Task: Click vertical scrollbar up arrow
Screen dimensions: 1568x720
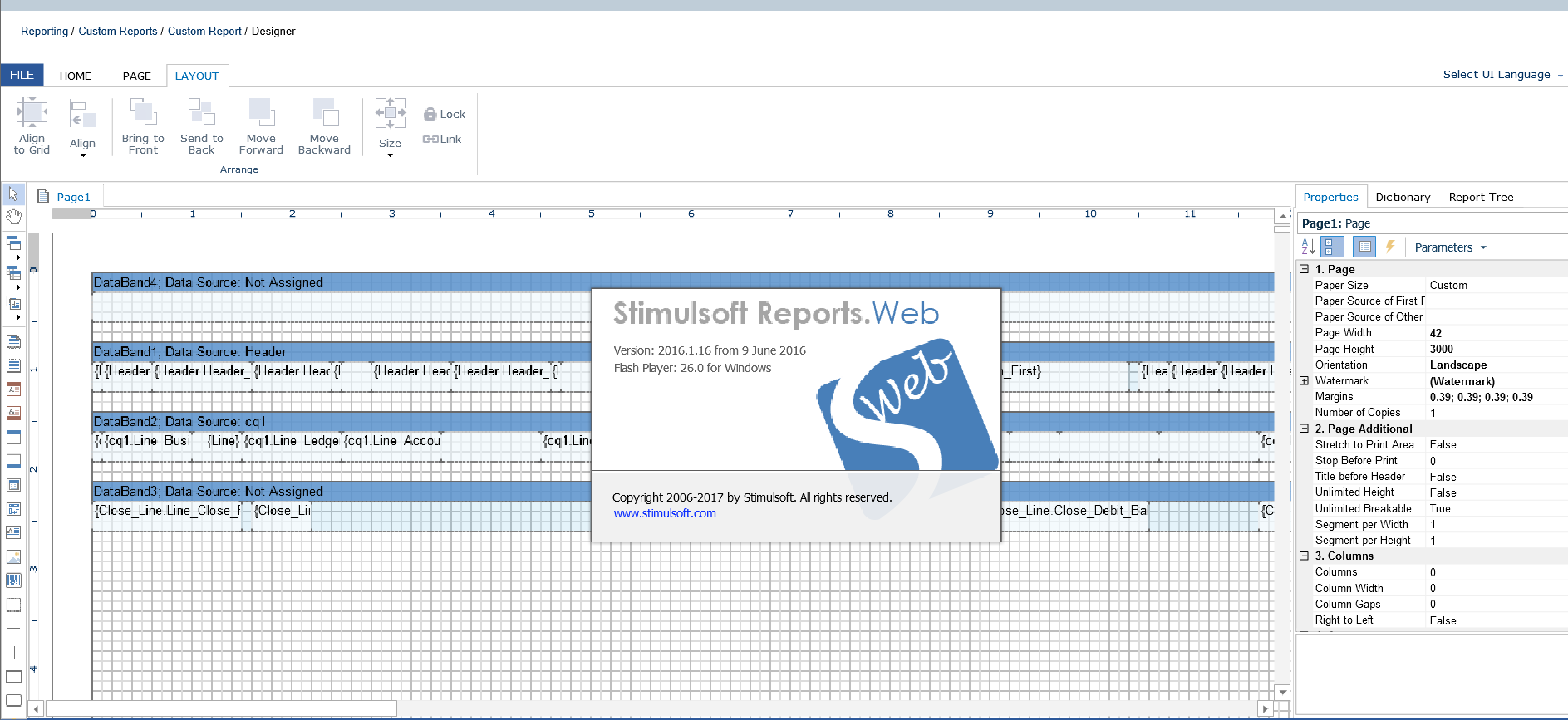Action: (x=1282, y=216)
